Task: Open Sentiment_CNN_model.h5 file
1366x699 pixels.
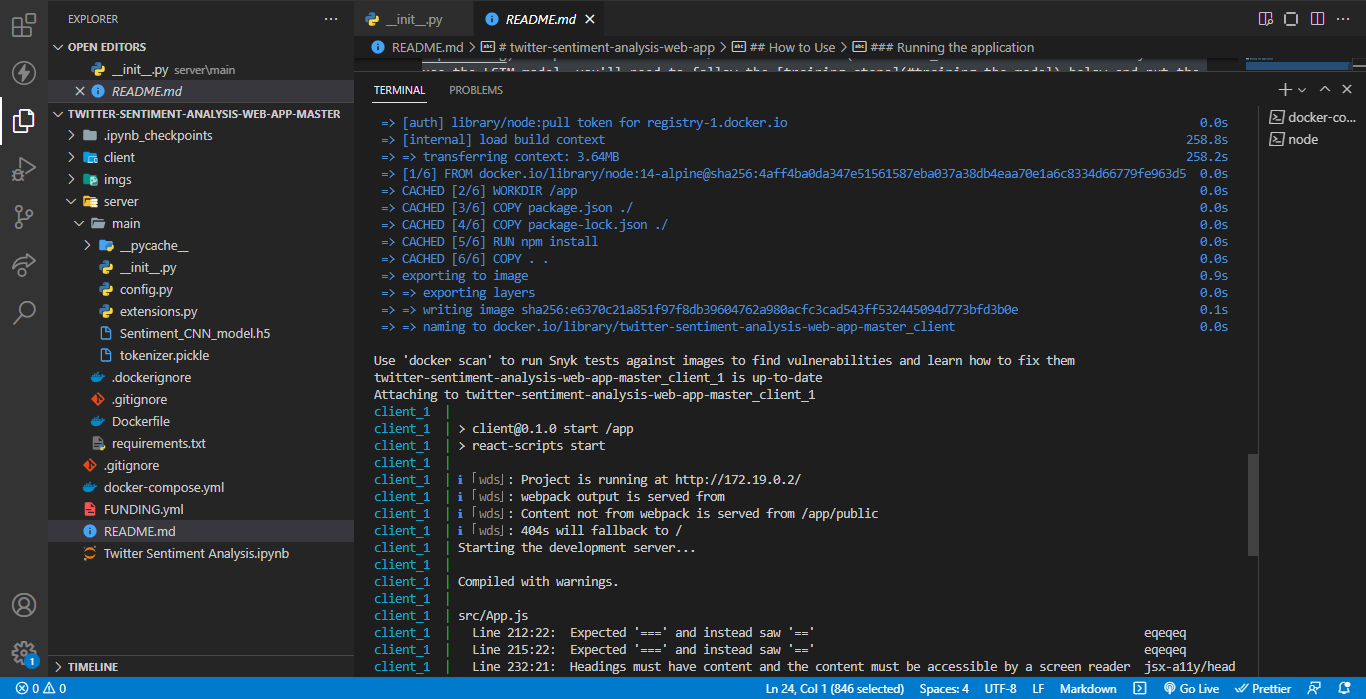Action: pyautogui.click(x=200, y=333)
